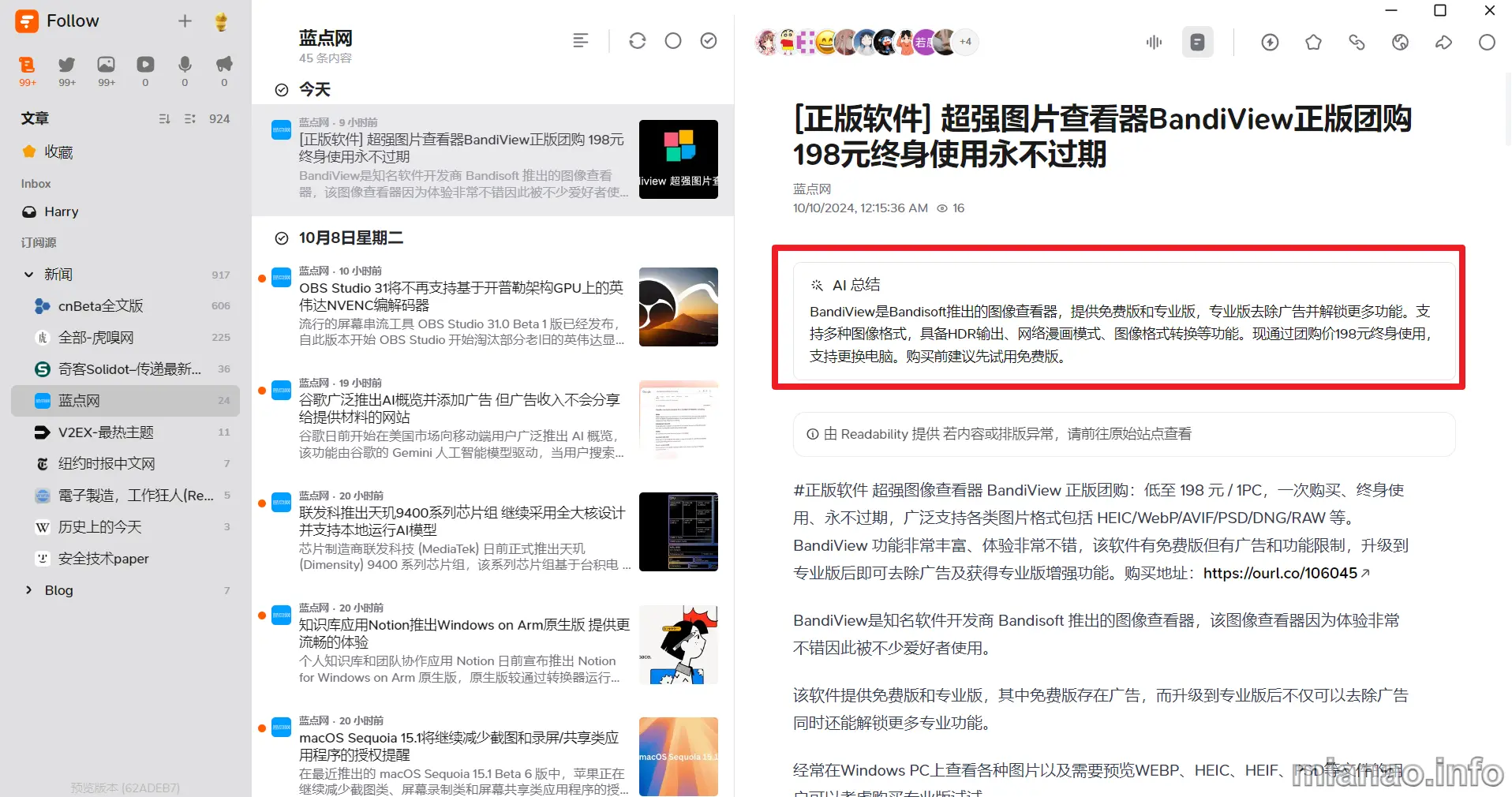Toggle show unread only circle

tap(673, 41)
